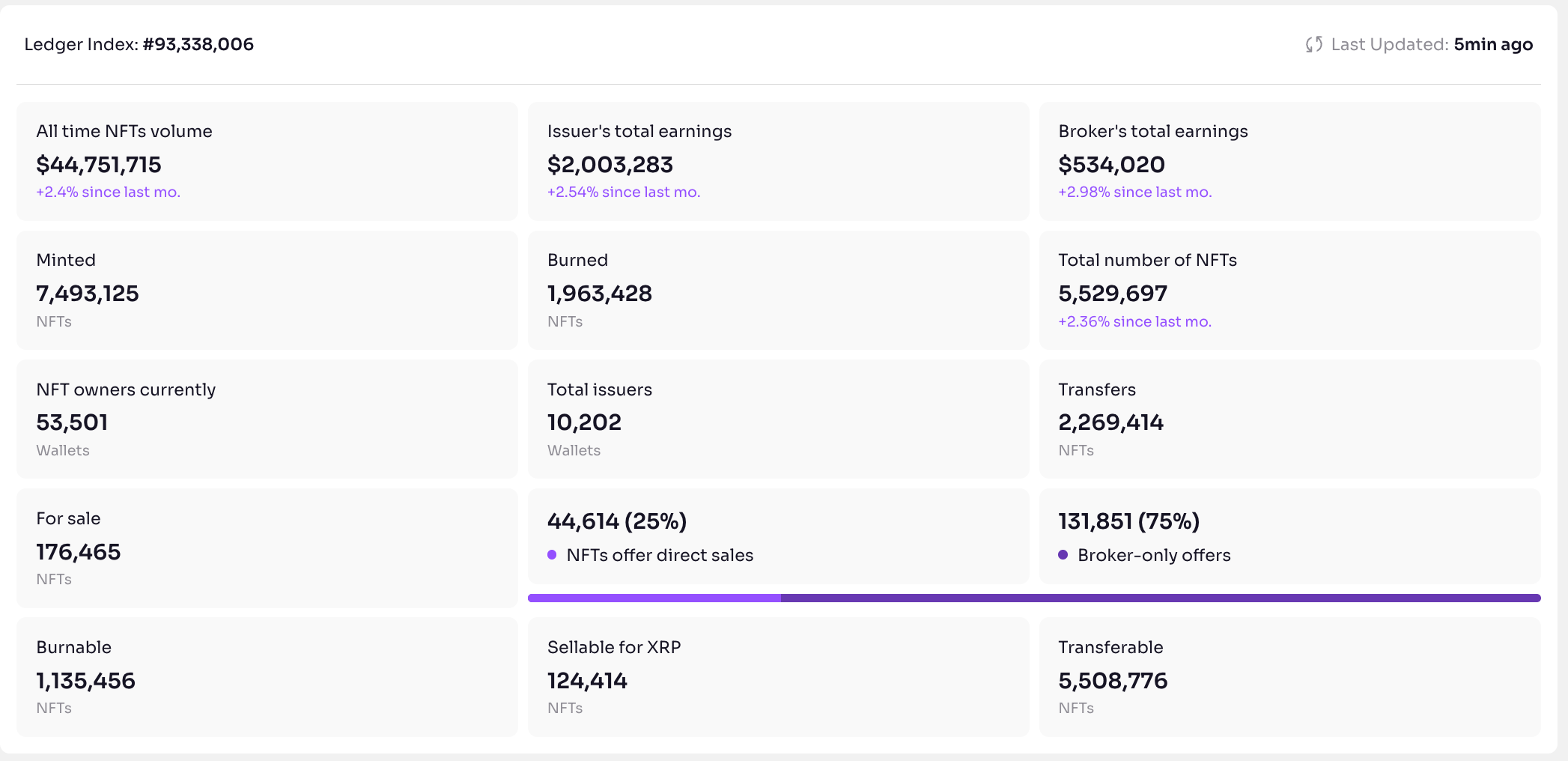
Task: Click the NFTs offer direct sales label
Action: point(660,555)
